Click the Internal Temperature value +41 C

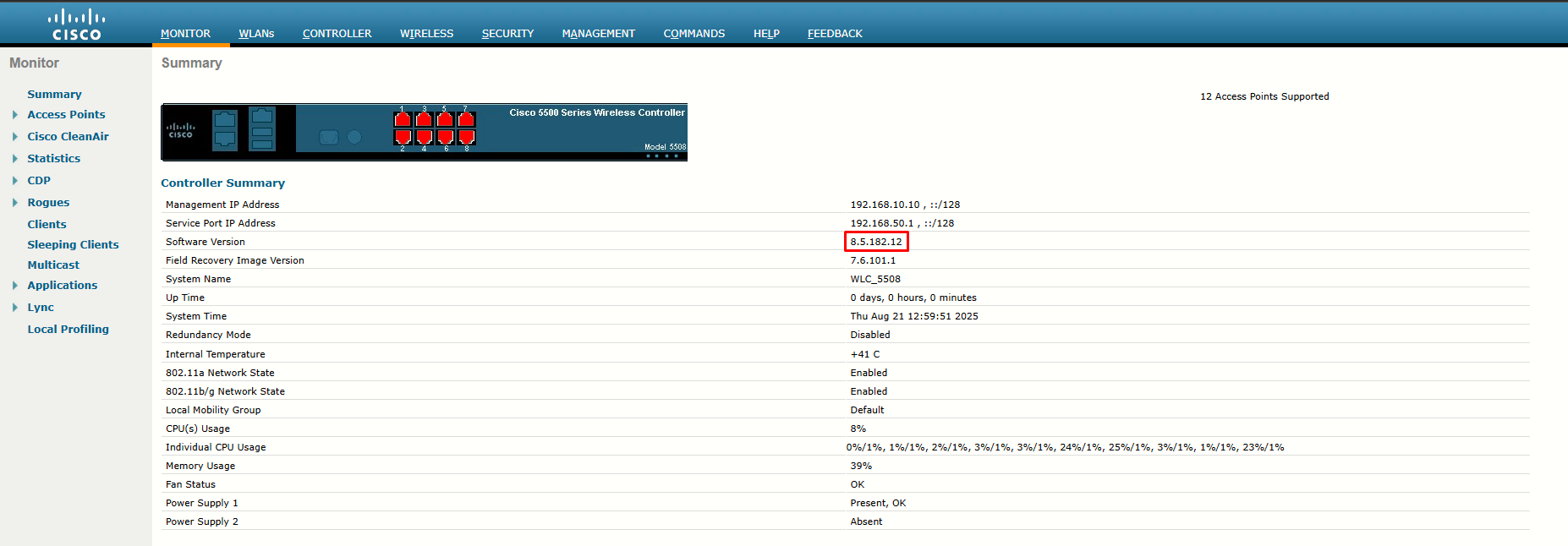pyautogui.click(x=865, y=354)
